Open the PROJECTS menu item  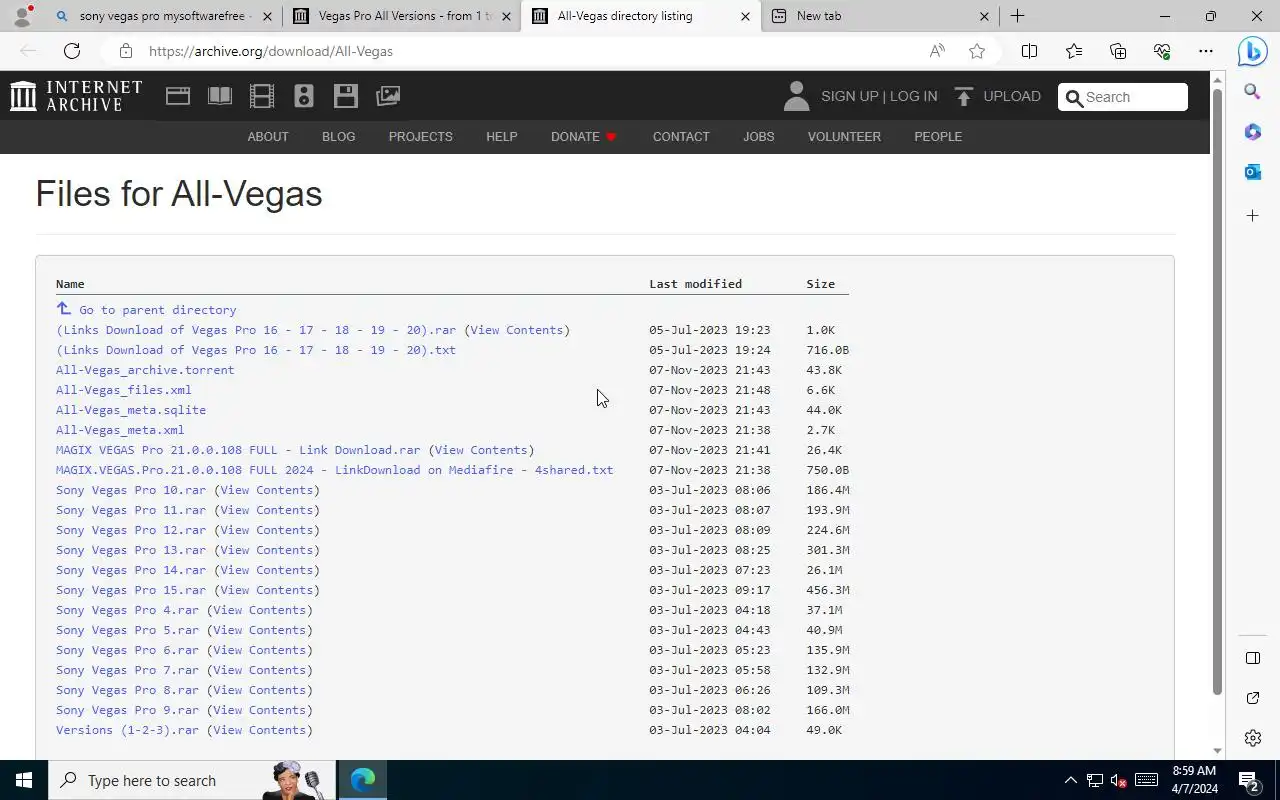[421, 136]
